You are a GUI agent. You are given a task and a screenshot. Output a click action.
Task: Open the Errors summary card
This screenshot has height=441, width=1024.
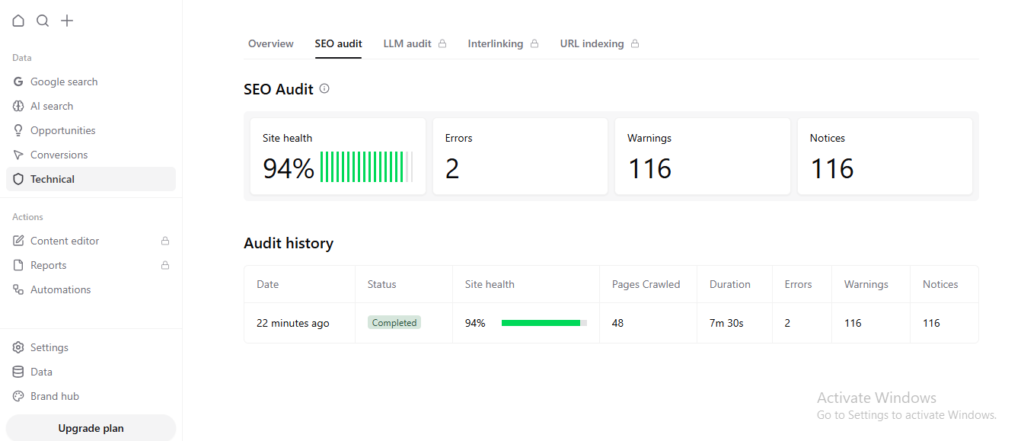519,156
